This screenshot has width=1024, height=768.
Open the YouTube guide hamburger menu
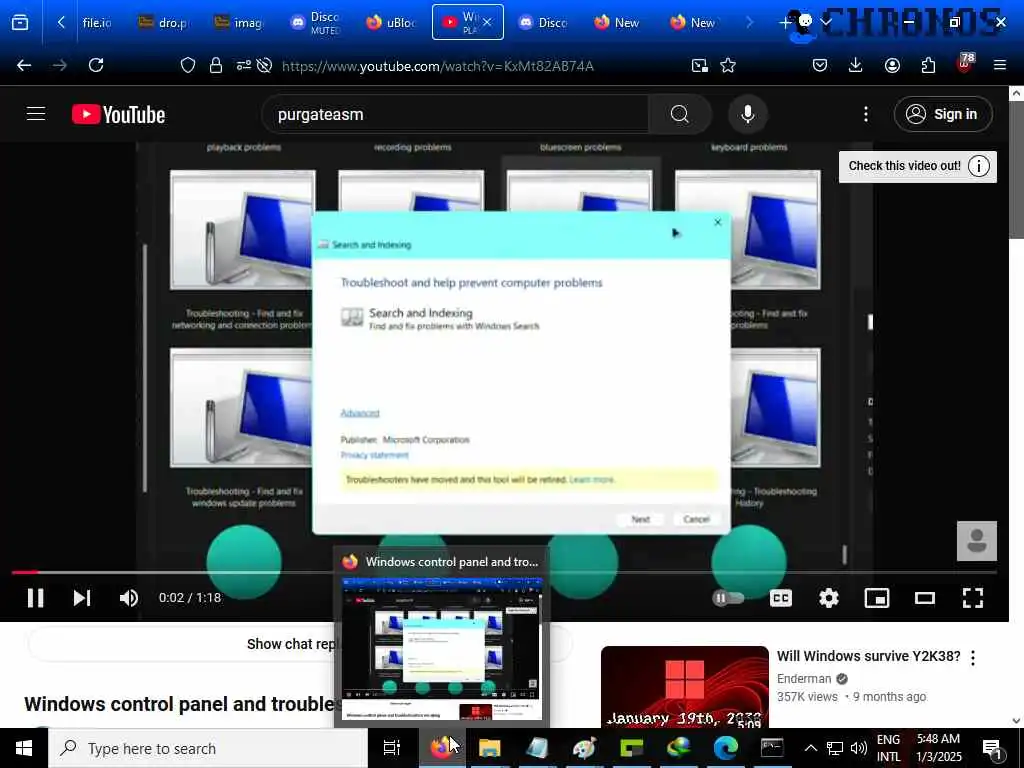(36, 114)
